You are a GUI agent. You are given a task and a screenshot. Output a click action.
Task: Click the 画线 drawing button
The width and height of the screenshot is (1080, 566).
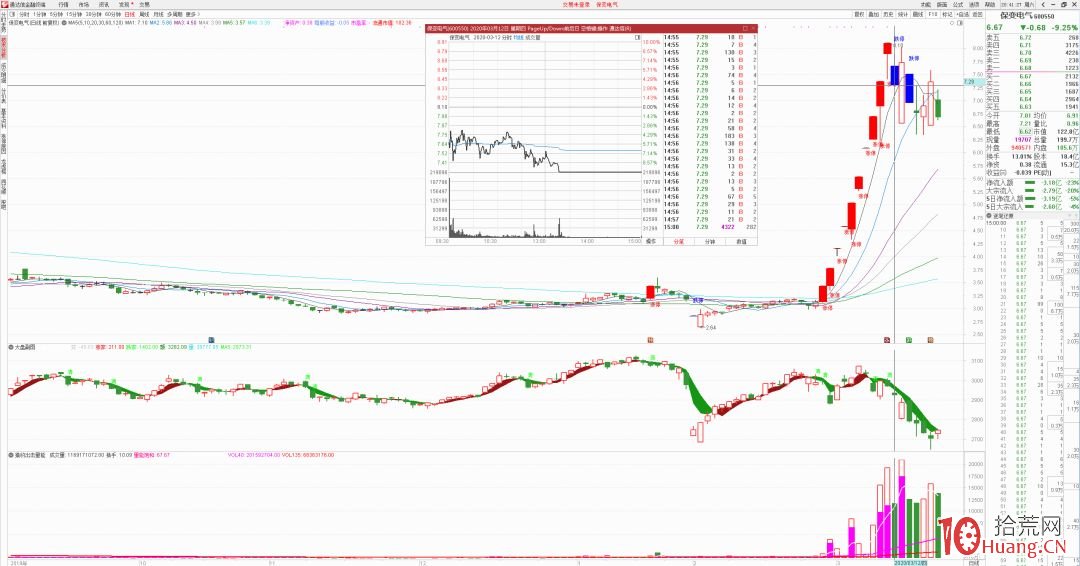point(918,14)
